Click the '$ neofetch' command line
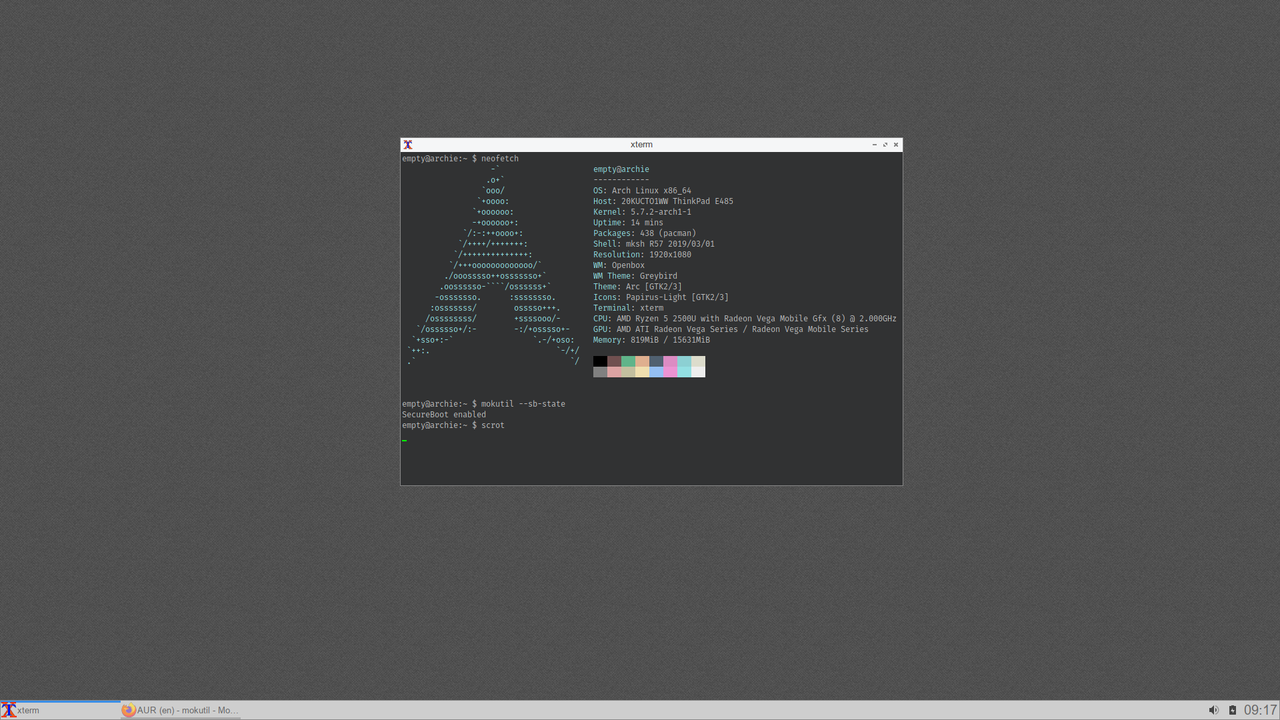1280x720 pixels. tap(460, 158)
